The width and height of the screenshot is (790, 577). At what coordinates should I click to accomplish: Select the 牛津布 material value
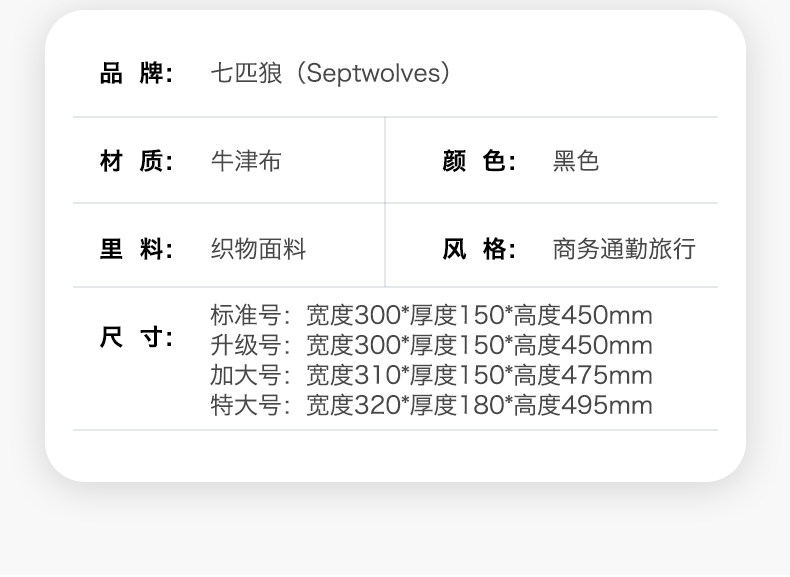pos(246,161)
